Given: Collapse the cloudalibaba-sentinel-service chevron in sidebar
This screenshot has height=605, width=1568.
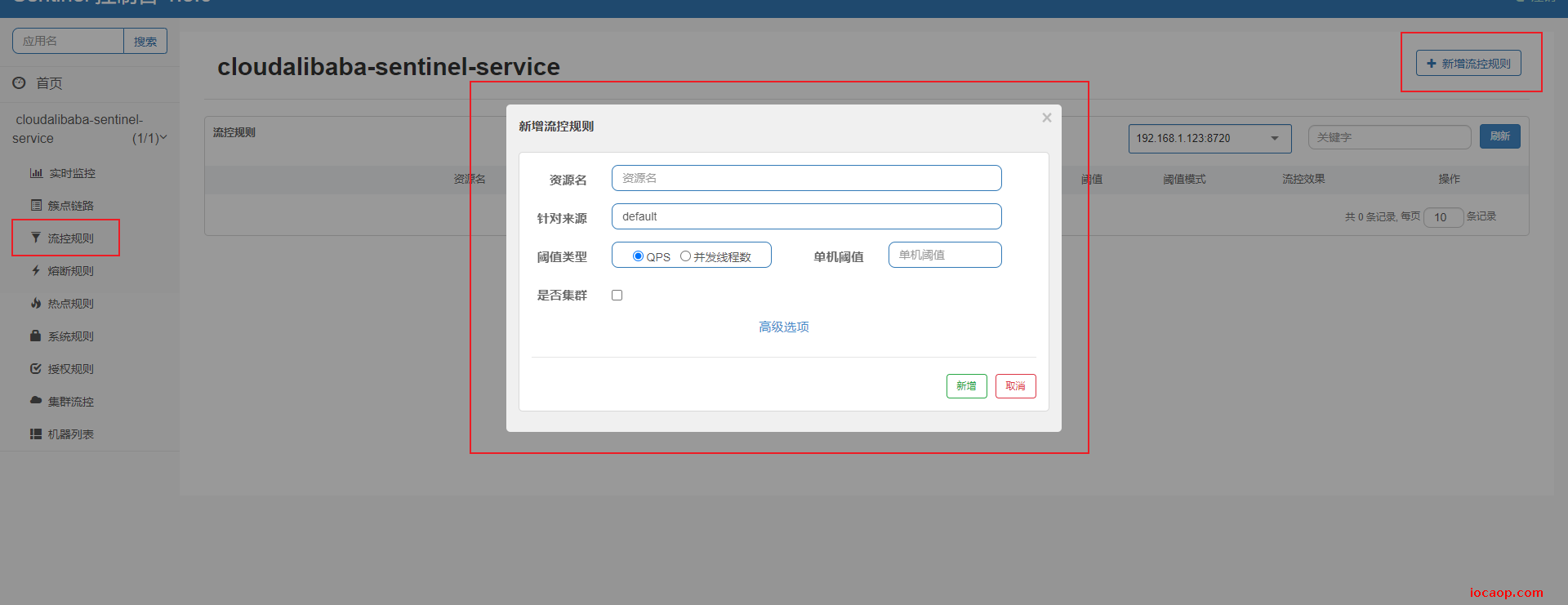Looking at the screenshot, I should click(163, 137).
